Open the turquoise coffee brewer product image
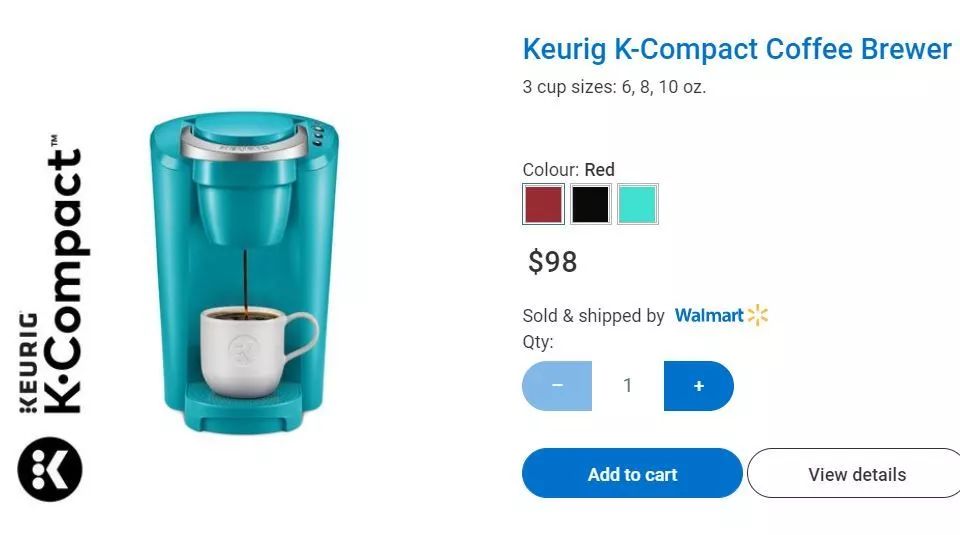Viewport: 960px width, 535px height. click(x=244, y=273)
